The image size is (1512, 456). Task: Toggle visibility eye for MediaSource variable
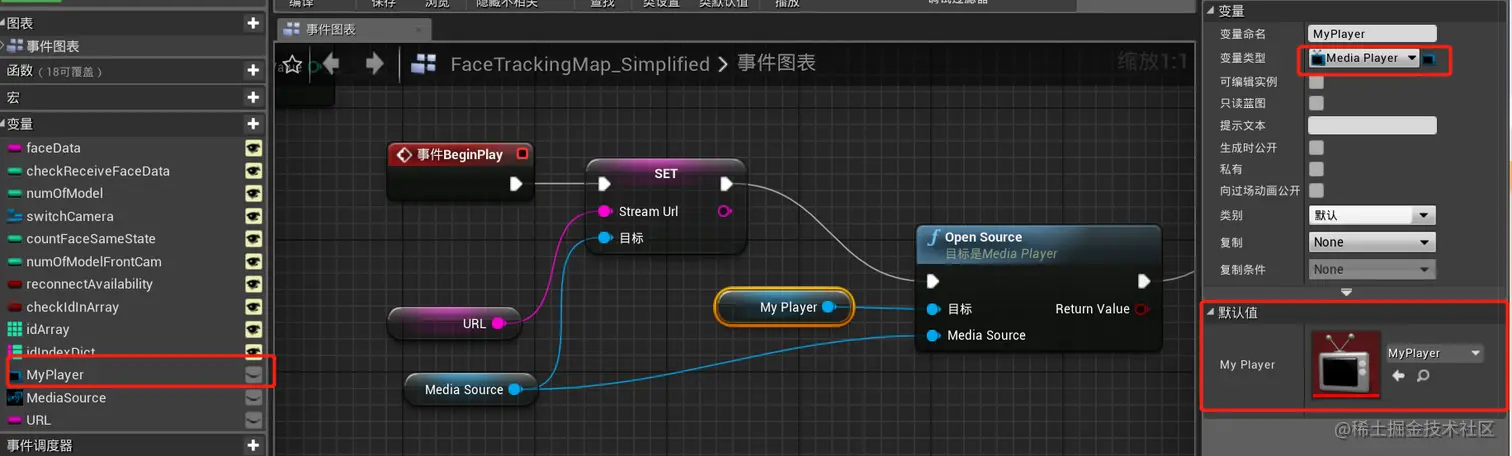(254, 397)
